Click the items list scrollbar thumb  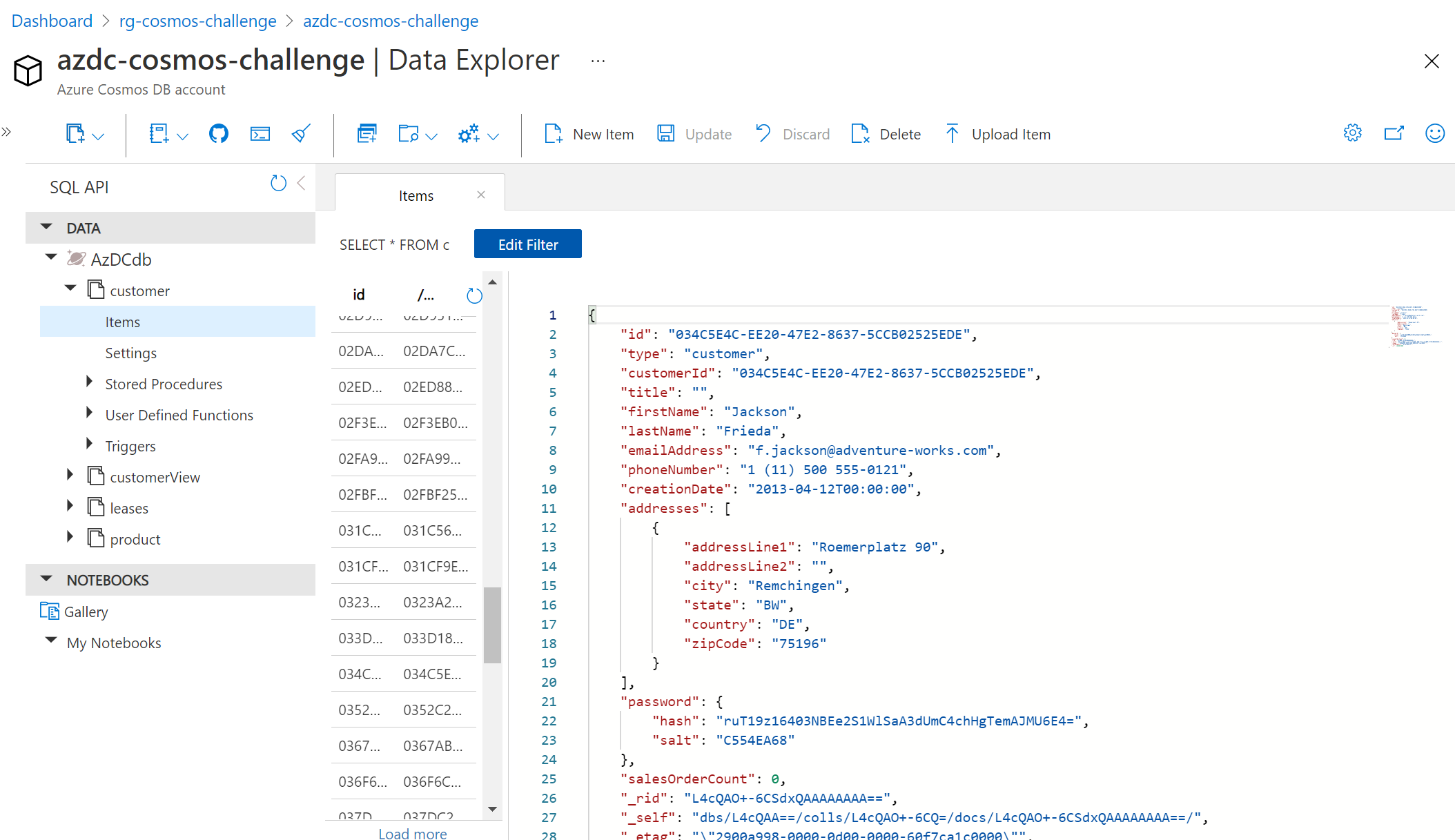tap(492, 625)
